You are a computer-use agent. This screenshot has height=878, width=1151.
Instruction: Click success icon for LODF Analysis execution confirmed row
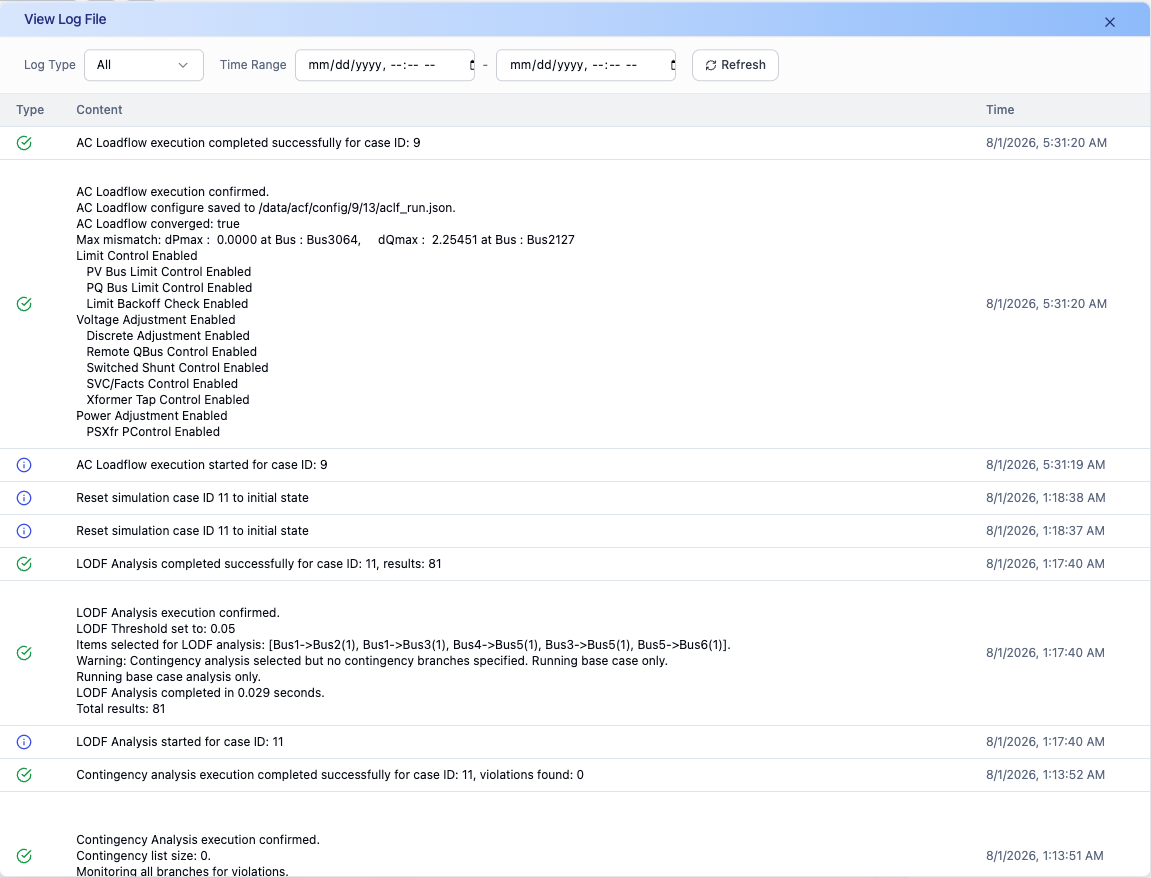click(24, 653)
